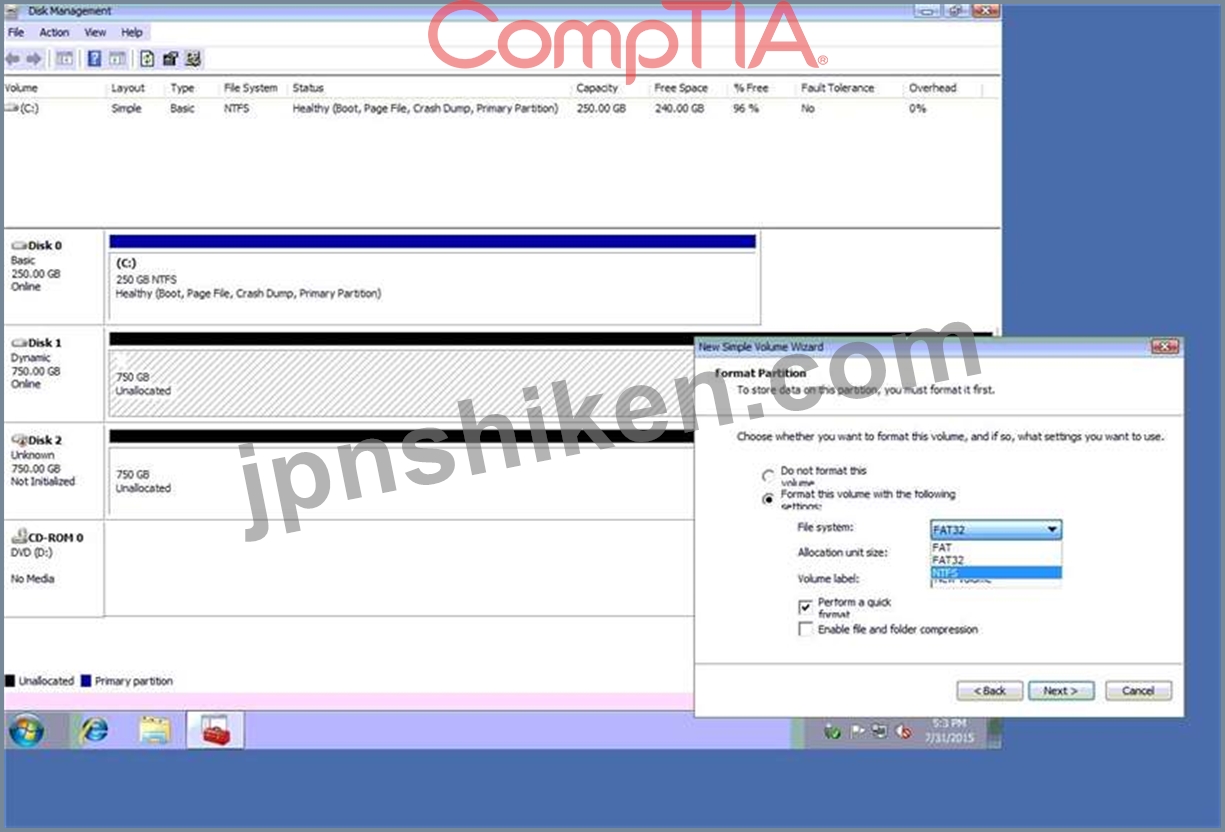Cancel the New Simple Volume Wizard
The width and height of the screenshot is (1225, 832).
1138,691
